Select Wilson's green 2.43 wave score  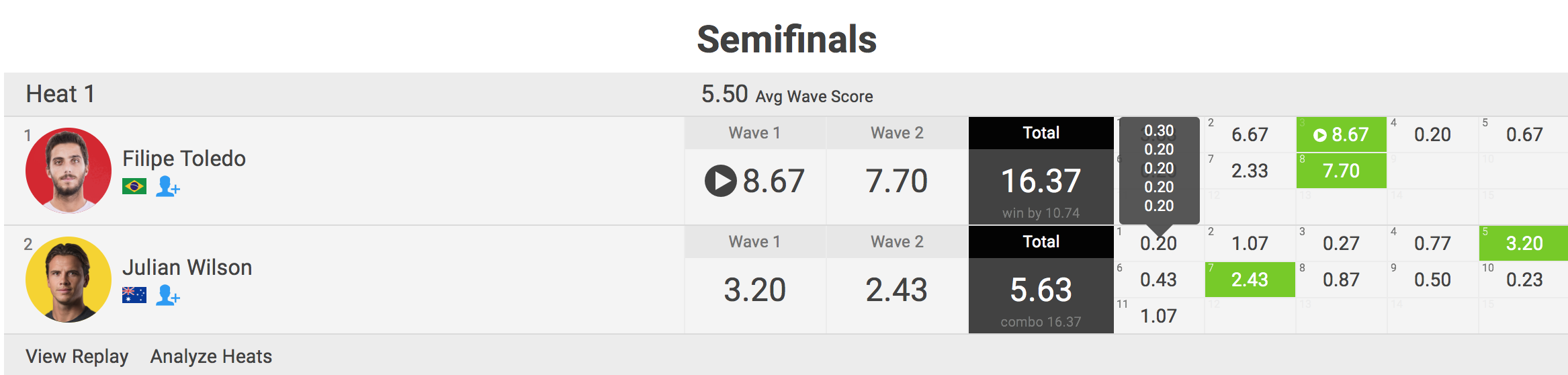[1250, 280]
